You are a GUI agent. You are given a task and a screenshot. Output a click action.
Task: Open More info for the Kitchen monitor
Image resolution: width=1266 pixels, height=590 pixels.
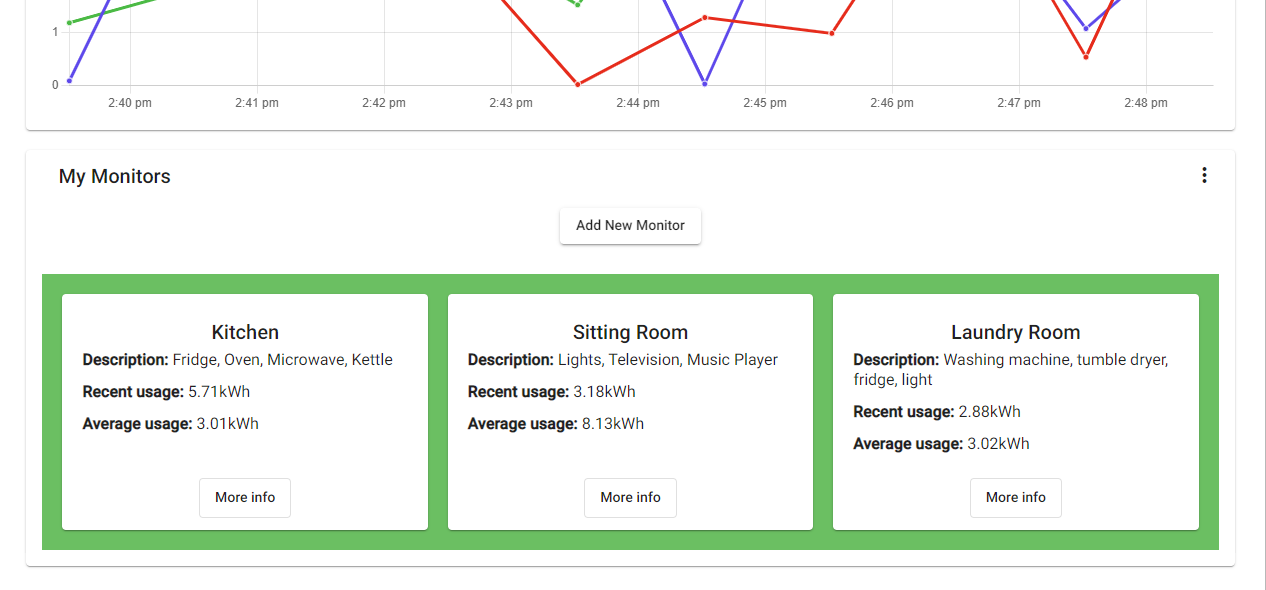(x=245, y=498)
